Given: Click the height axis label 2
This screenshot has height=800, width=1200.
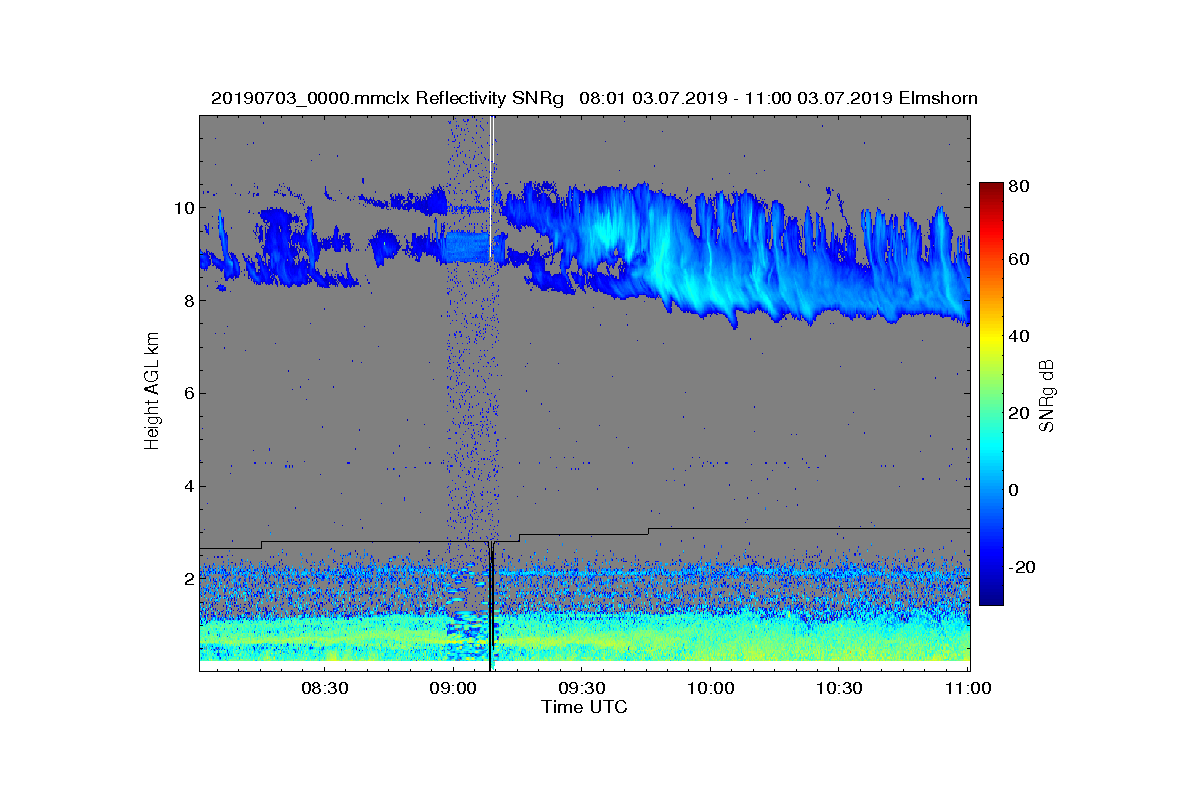Looking at the screenshot, I should [x=187, y=578].
